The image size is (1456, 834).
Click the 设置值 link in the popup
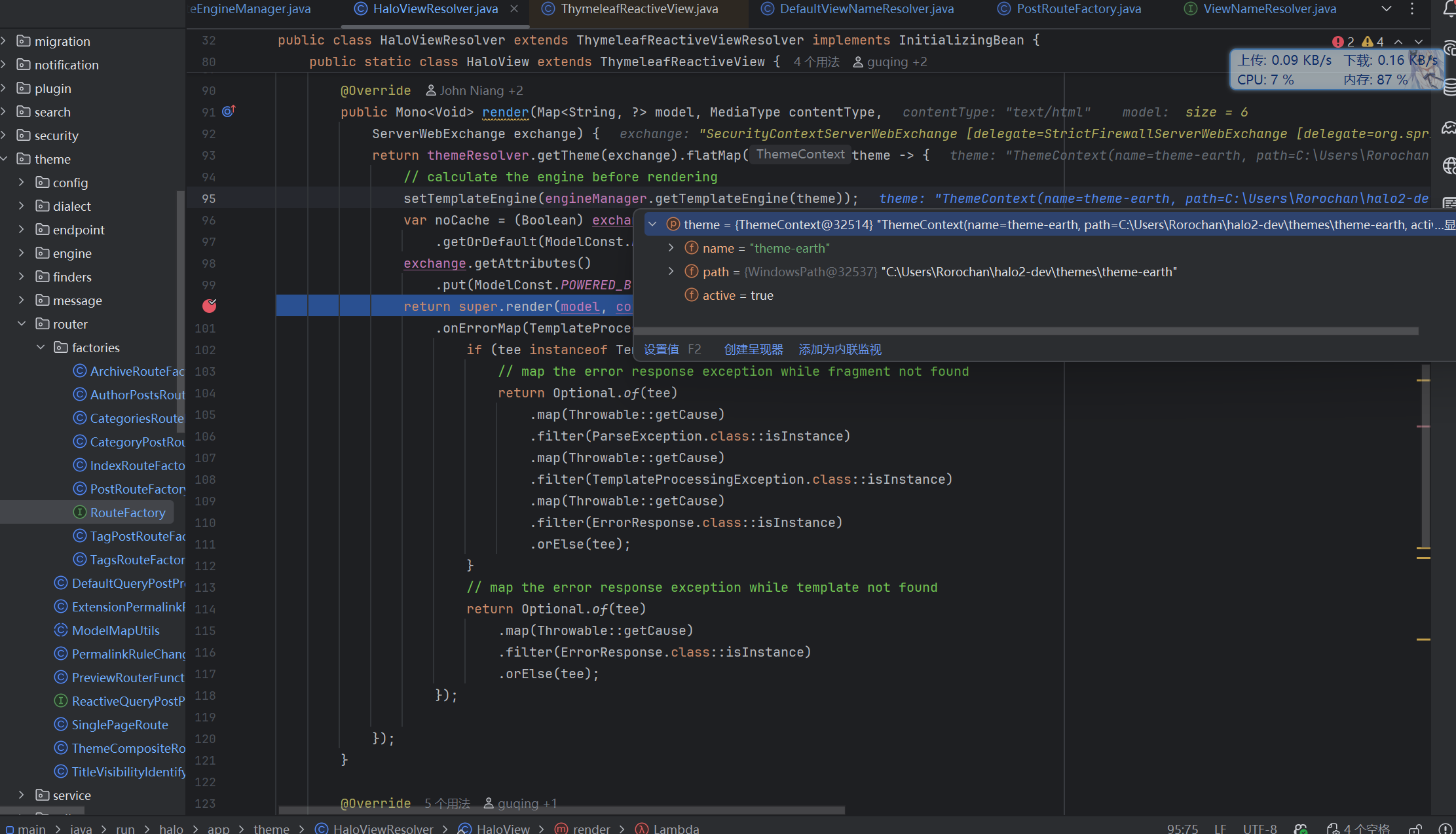(661, 350)
